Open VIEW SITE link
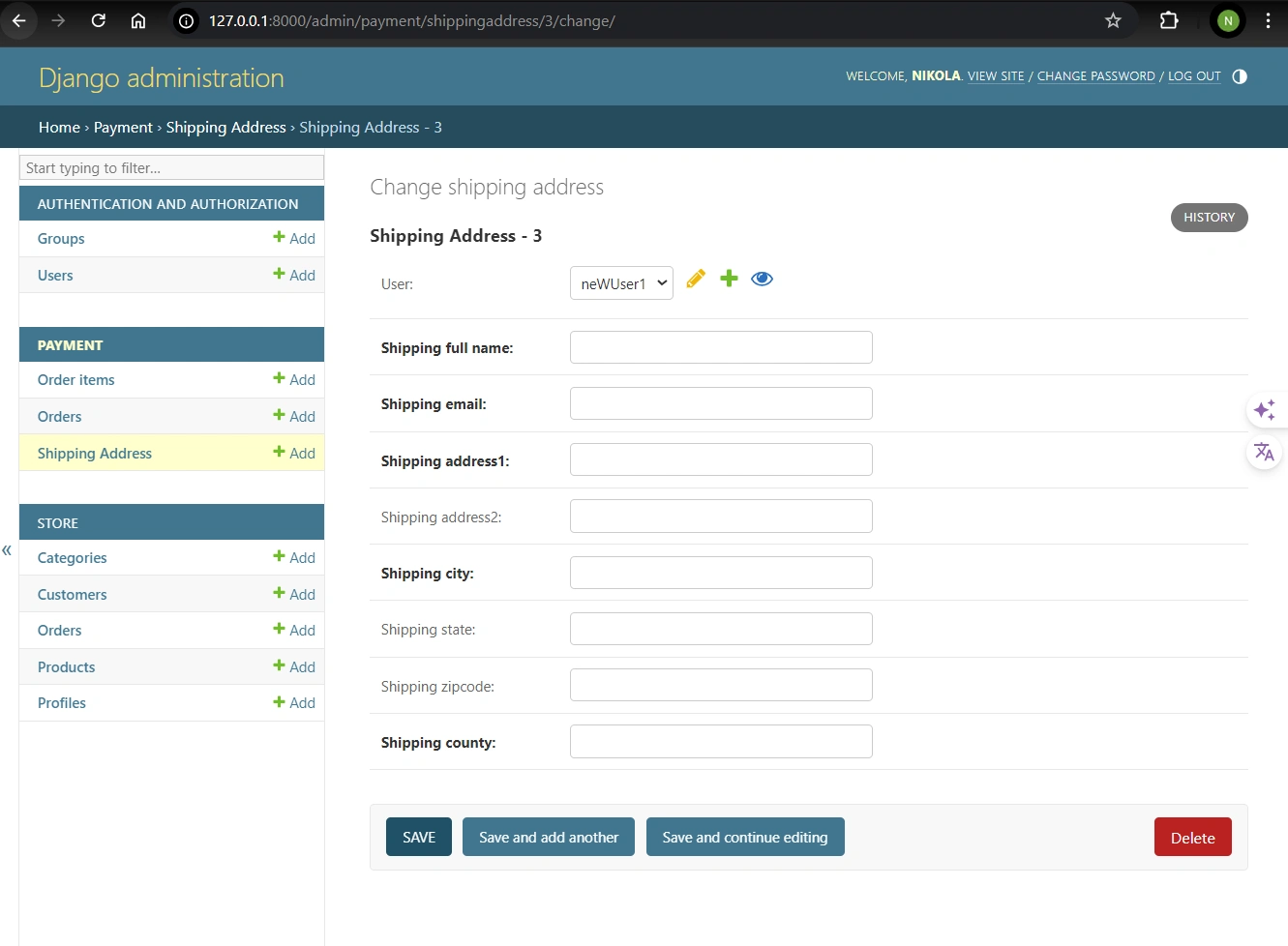The width and height of the screenshot is (1288, 946). coord(996,76)
